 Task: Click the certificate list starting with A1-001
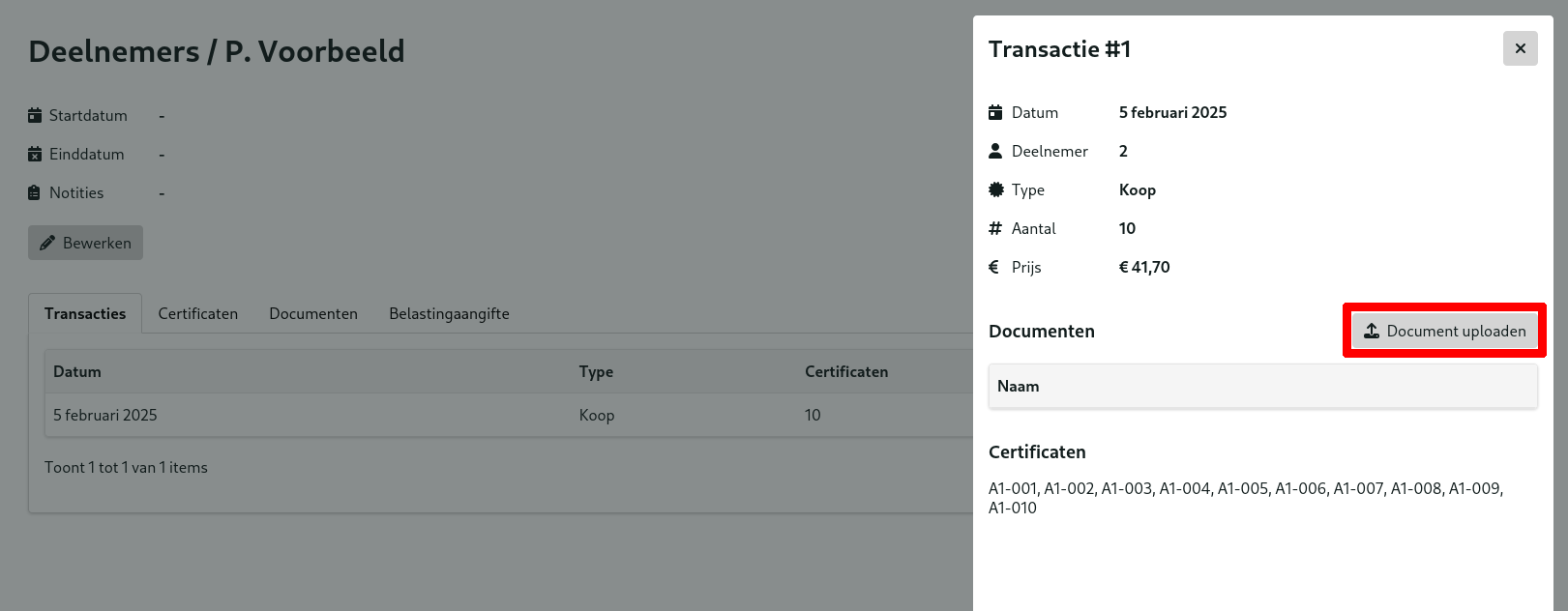click(1246, 498)
